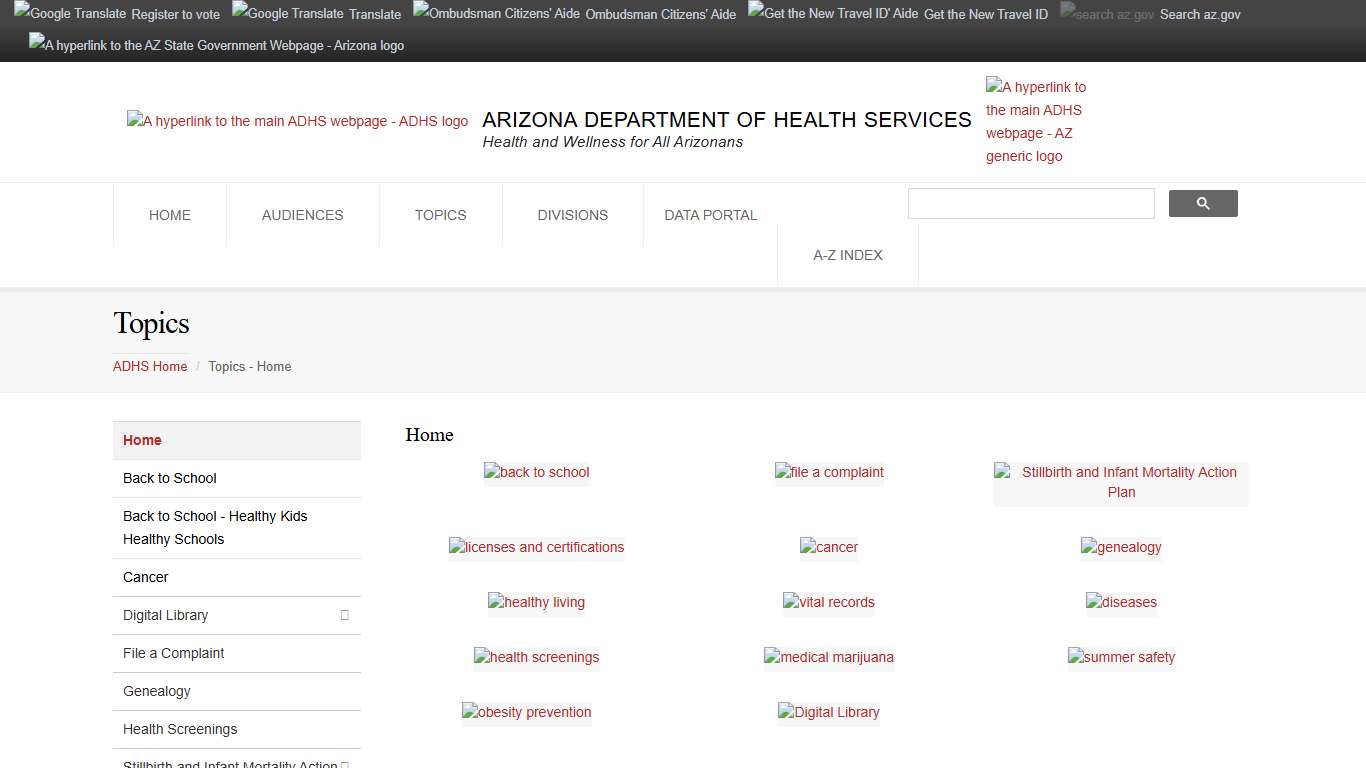Go to the A-Z Index page

[847, 255]
